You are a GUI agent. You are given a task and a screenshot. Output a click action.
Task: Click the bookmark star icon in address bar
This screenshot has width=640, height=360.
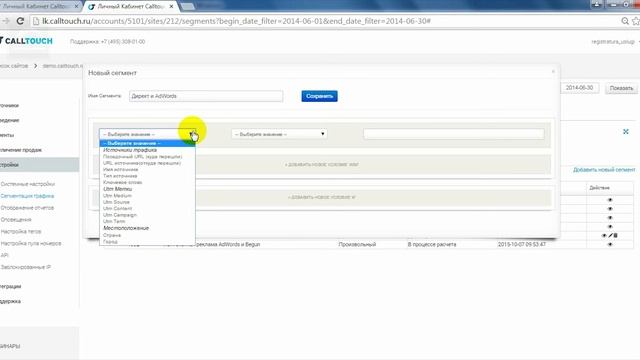[636, 21]
